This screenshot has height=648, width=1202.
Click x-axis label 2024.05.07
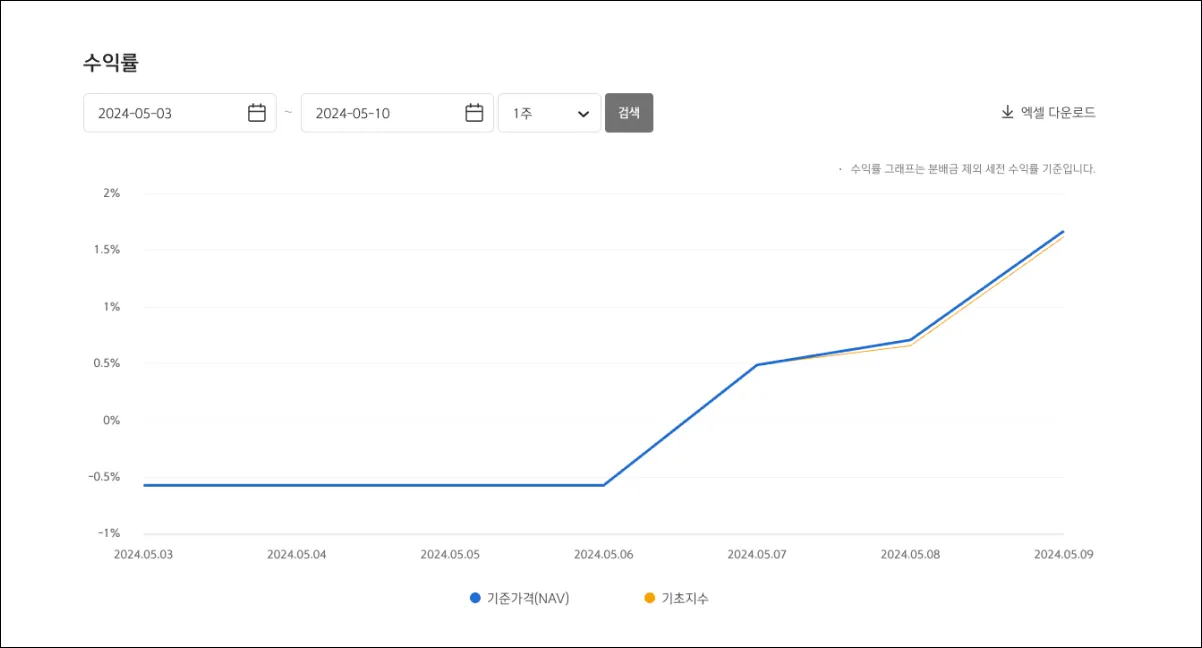tap(757, 553)
